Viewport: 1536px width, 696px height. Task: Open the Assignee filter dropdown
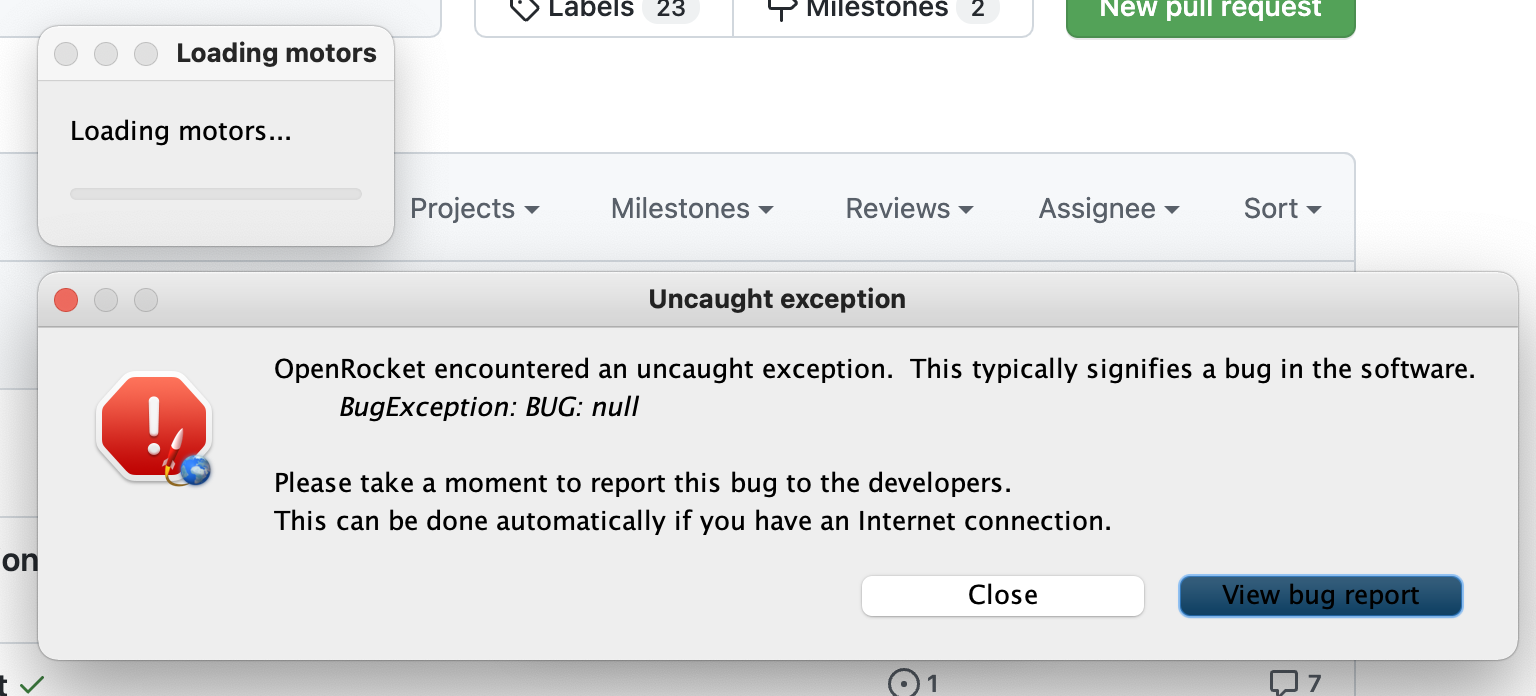pos(1109,208)
